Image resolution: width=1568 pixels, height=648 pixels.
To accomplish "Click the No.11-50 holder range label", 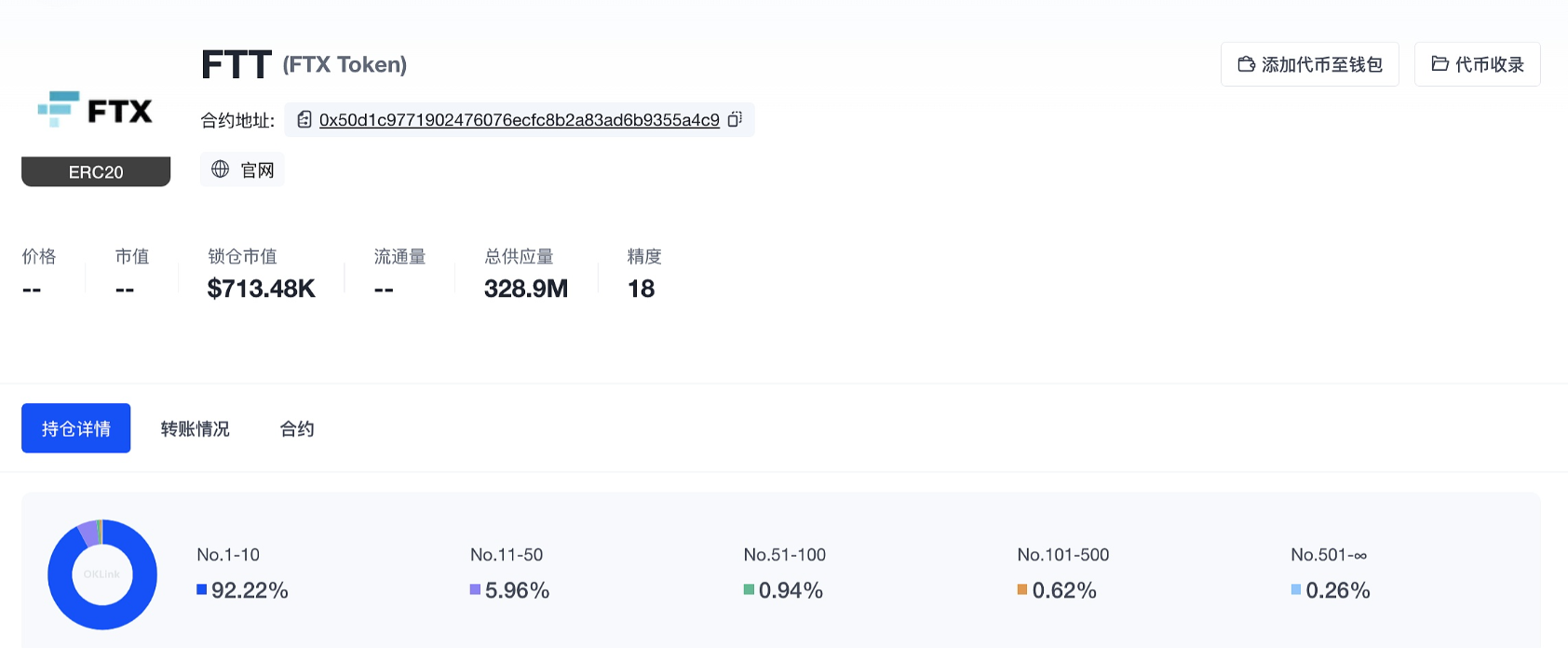I will tap(507, 555).
